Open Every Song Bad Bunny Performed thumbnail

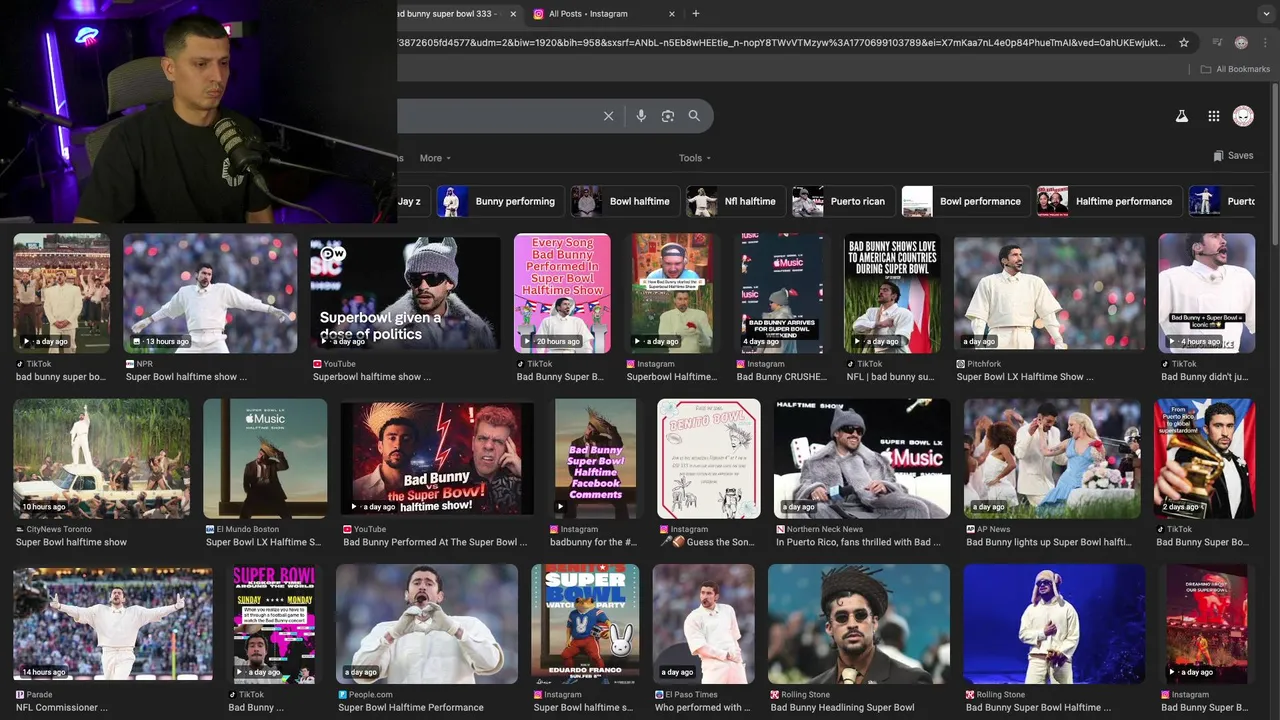pyautogui.click(x=562, y=293)
